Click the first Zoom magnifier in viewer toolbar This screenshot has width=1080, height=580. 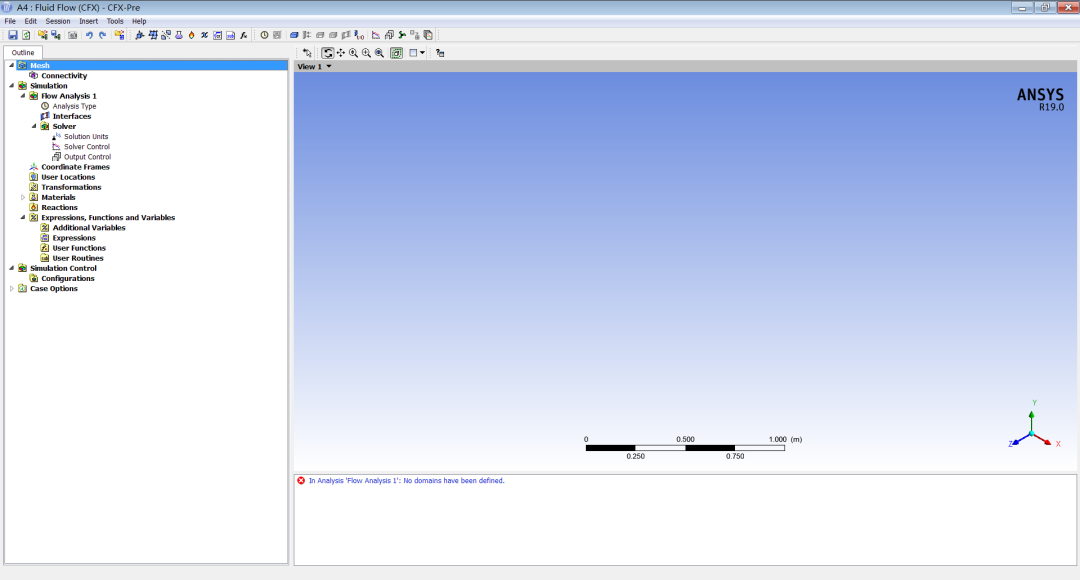[353, 53]
